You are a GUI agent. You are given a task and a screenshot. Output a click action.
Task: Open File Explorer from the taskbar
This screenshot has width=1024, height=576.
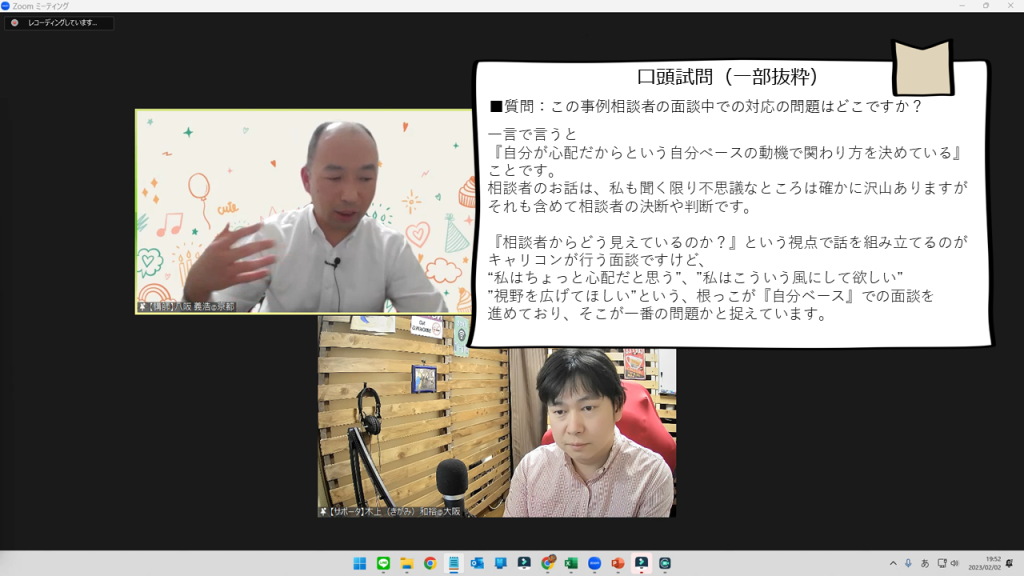click(x=407, y=563)
